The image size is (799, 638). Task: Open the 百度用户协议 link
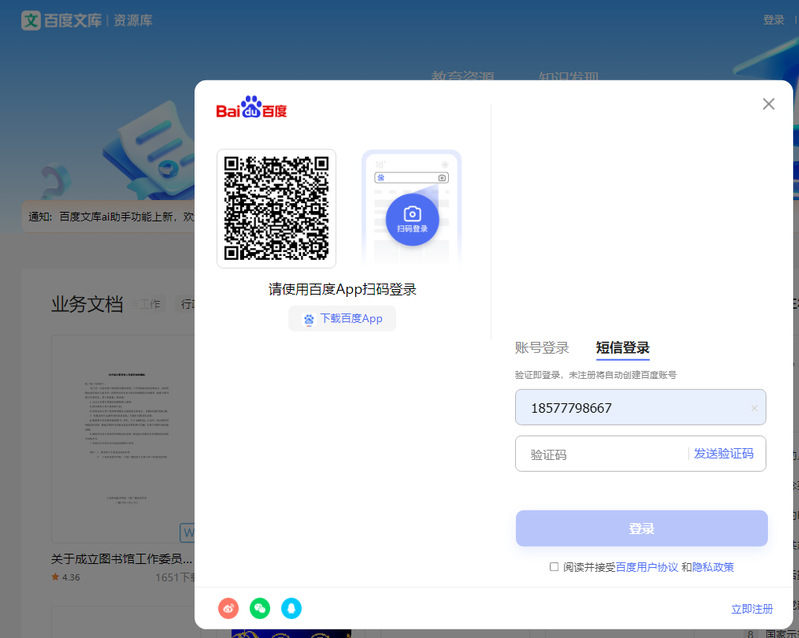pyautogui.click(x=647, y=567)
